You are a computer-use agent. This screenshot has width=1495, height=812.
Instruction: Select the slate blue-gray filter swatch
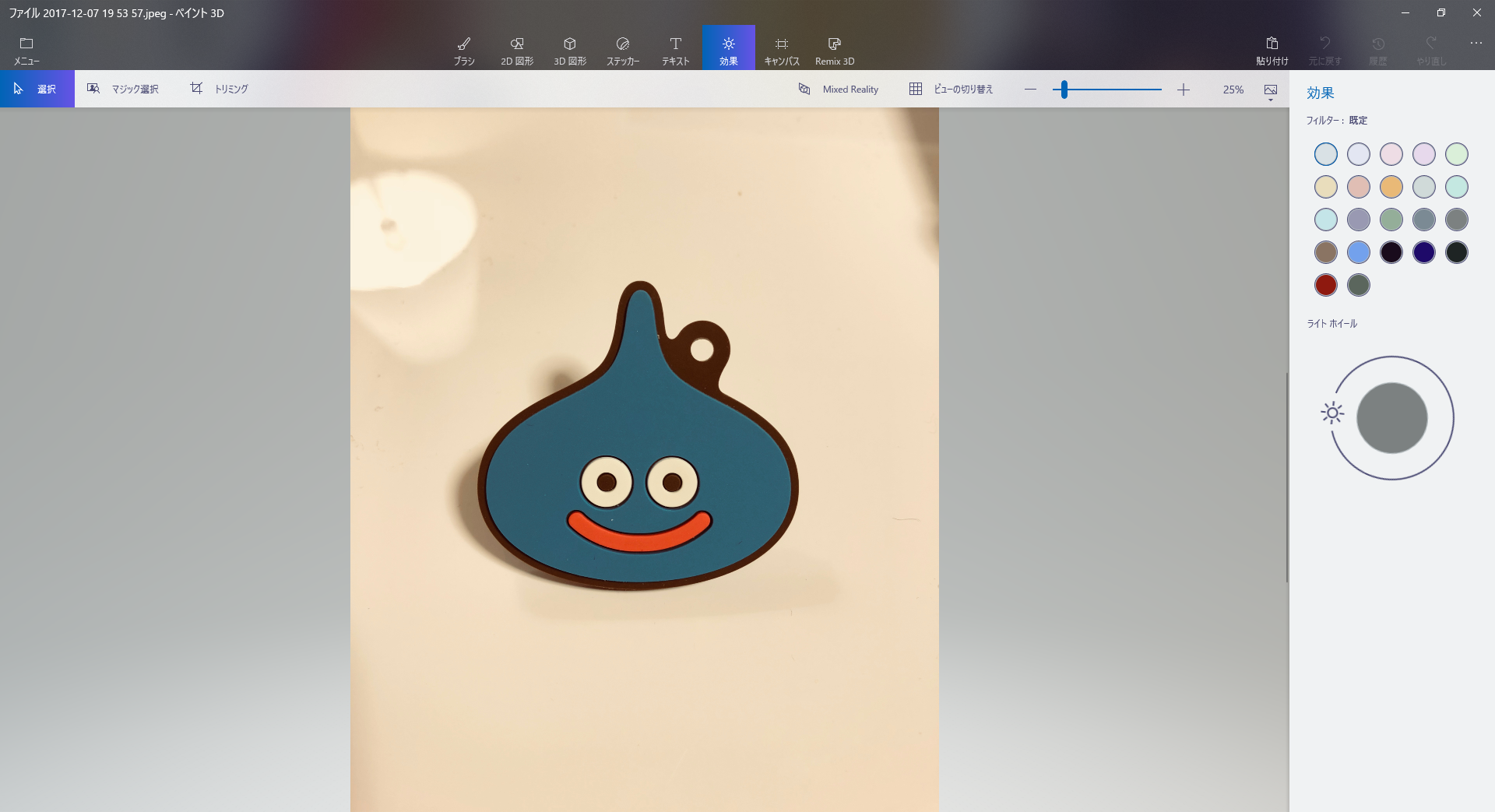(1424, 220)
